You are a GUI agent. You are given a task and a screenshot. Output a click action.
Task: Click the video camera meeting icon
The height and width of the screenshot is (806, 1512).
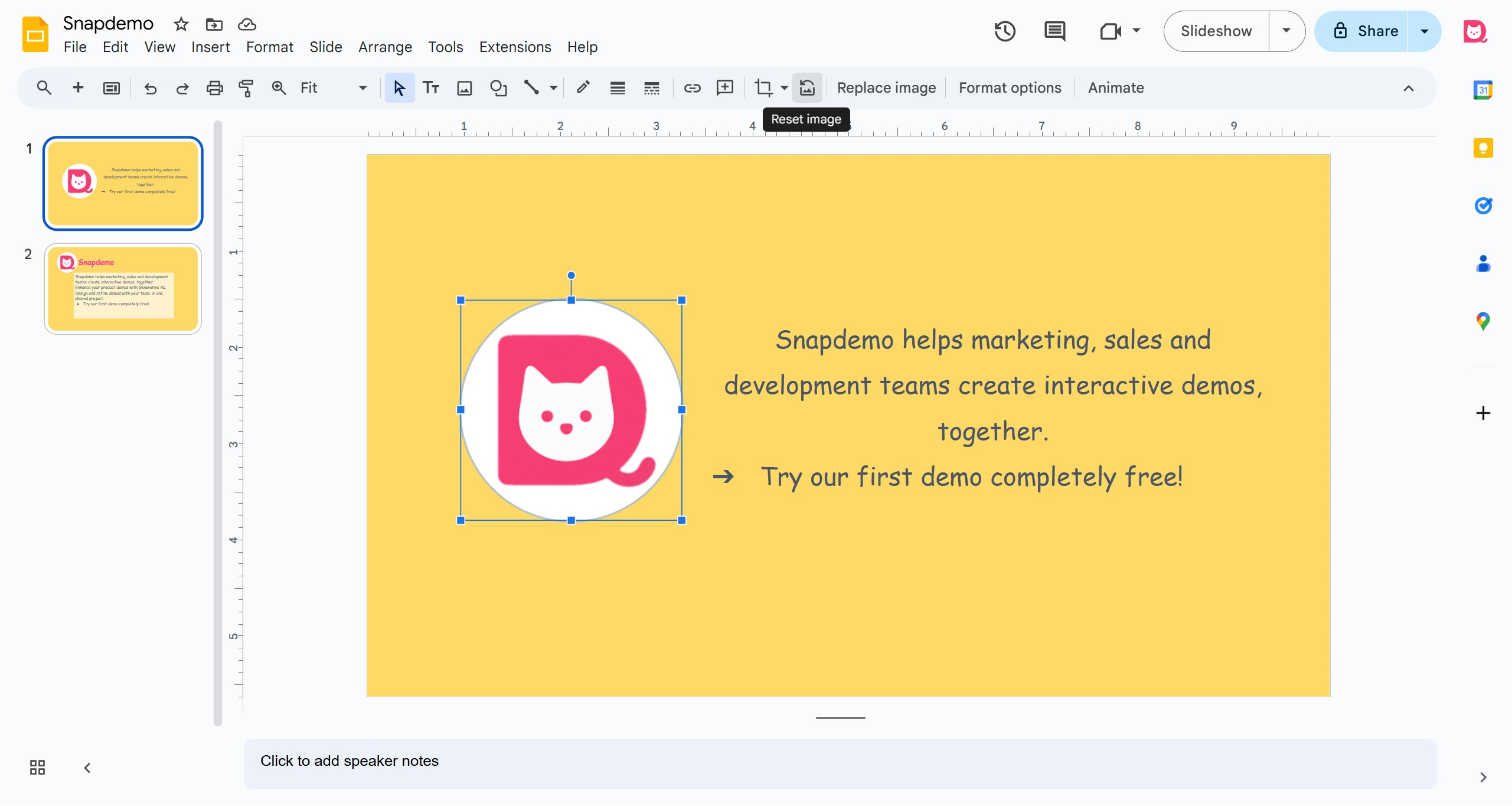(1110, 31)
